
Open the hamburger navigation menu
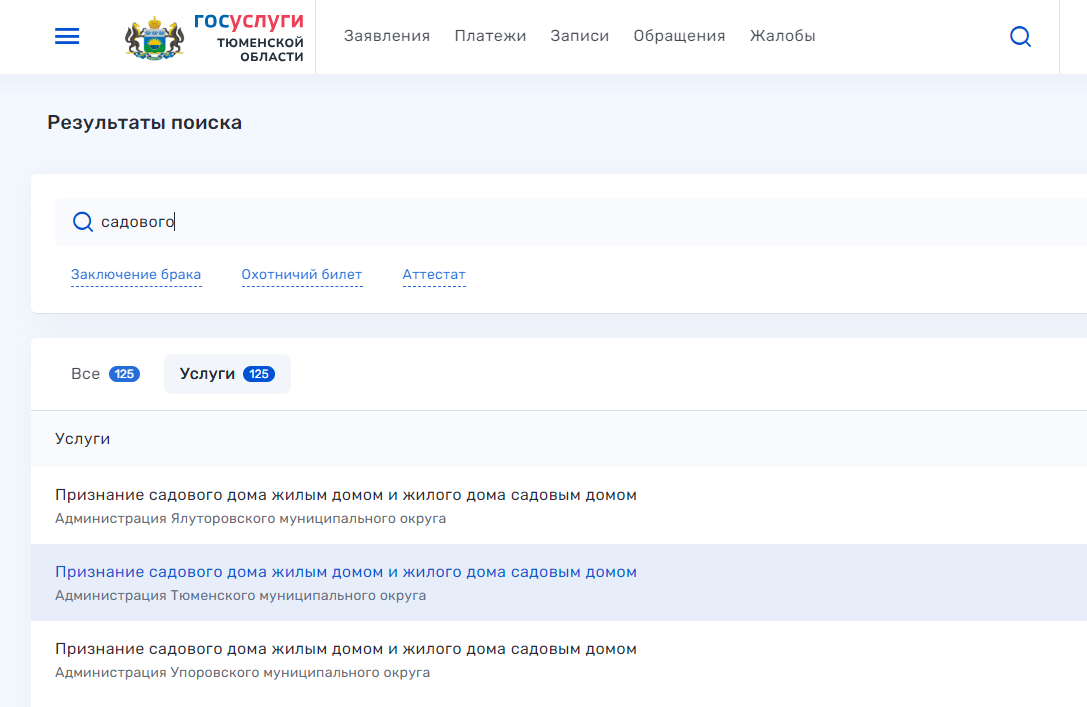pos(67,37)
